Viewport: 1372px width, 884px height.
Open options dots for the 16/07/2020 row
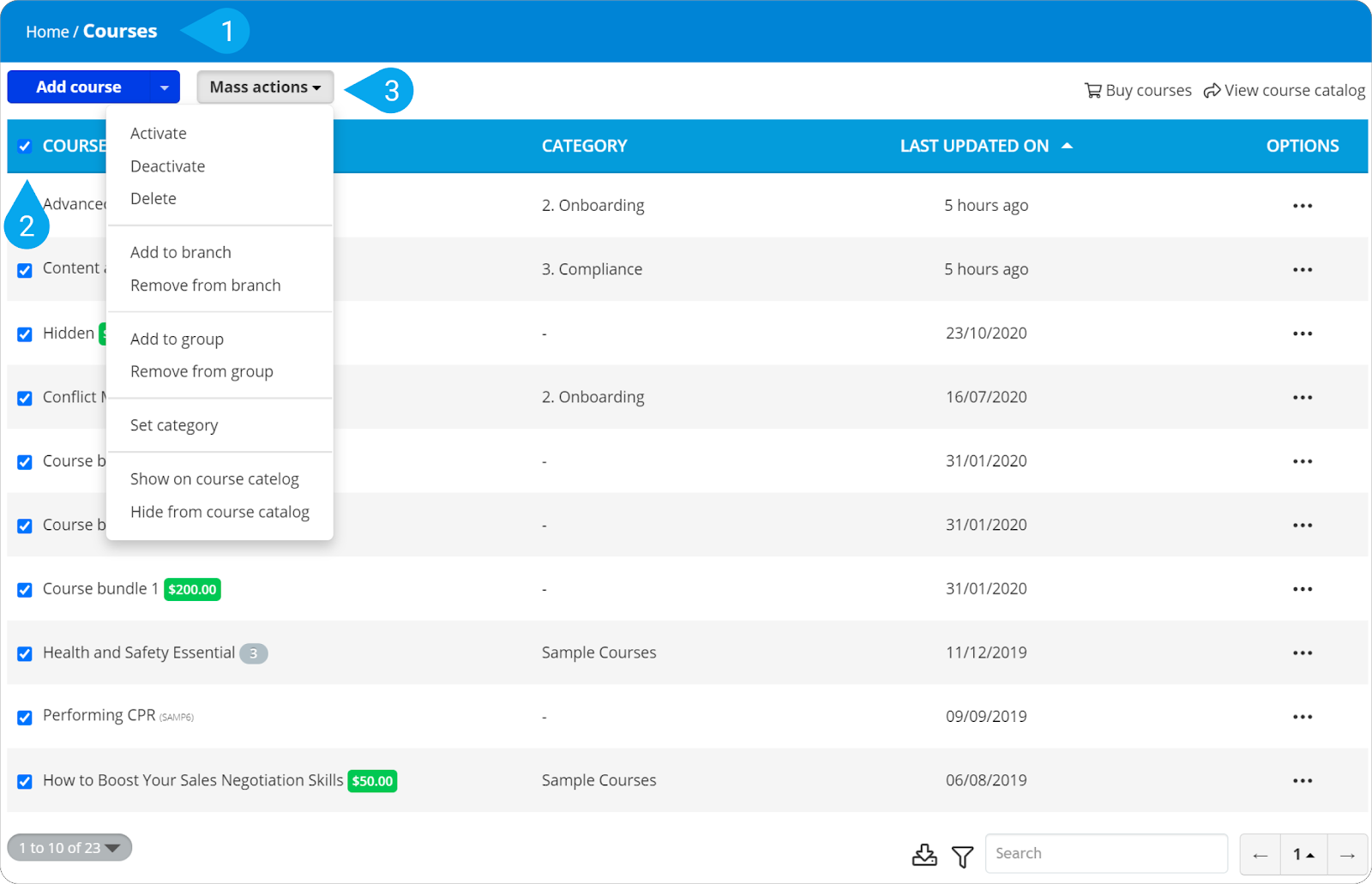[x=1303, y=398]
